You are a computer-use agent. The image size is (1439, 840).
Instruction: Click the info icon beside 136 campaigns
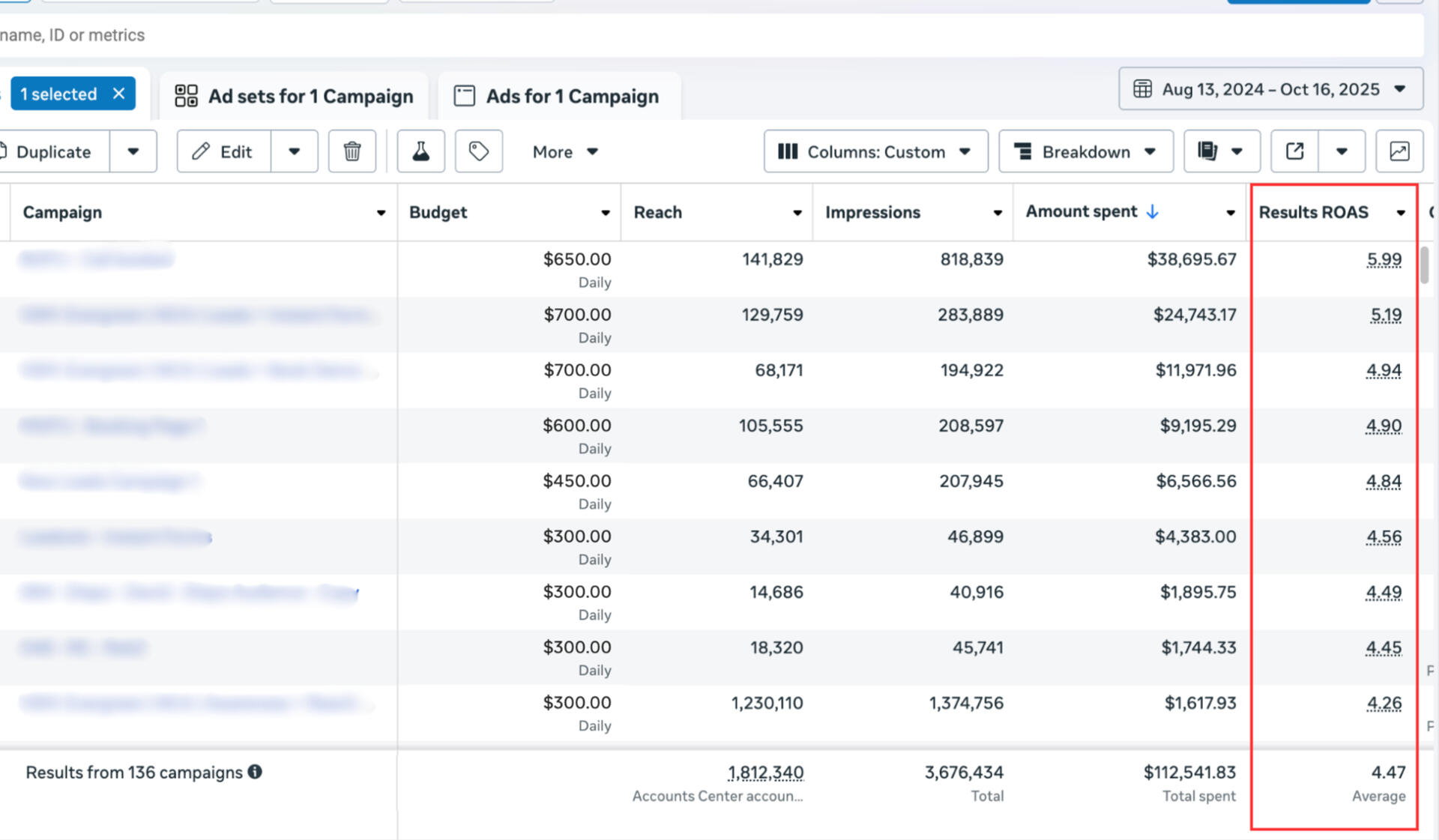pos(255,772)
